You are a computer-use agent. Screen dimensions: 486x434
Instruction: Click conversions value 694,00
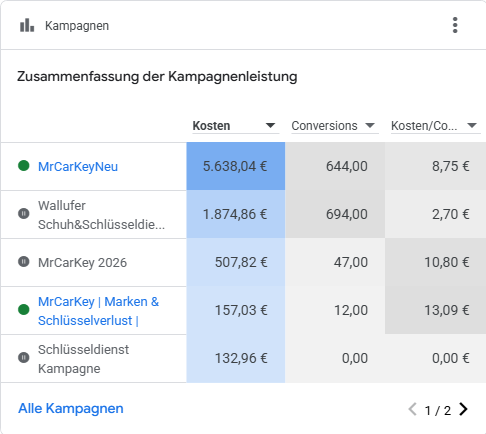(347, 214)
